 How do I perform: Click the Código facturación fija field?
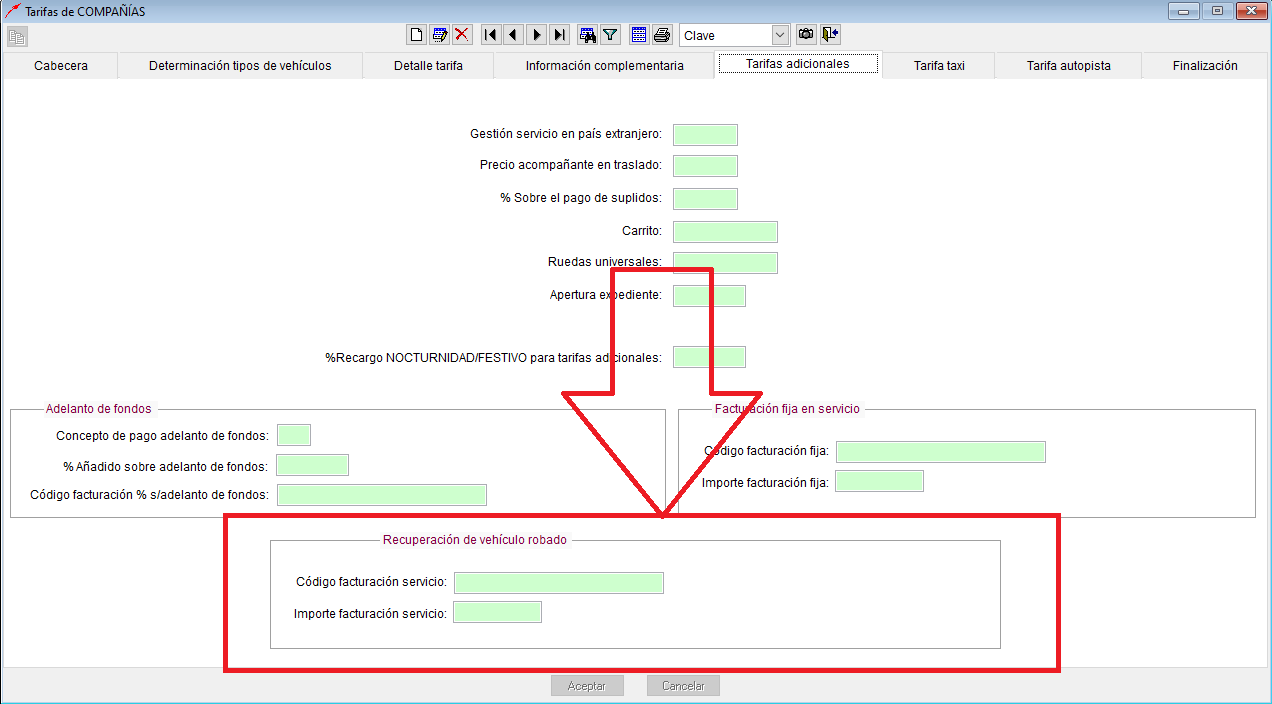tap(940, 452)
